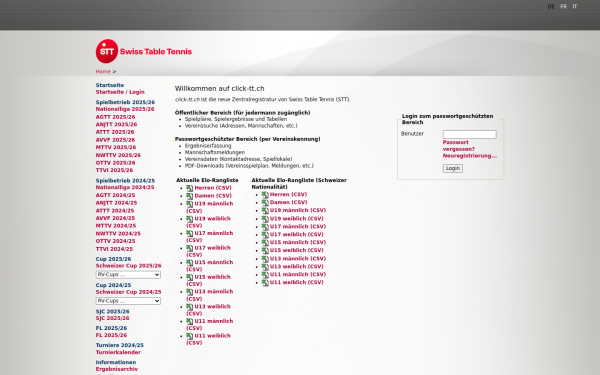
Task: Open ATTT 2025/26 link
Action: click(x=115, y=132)
